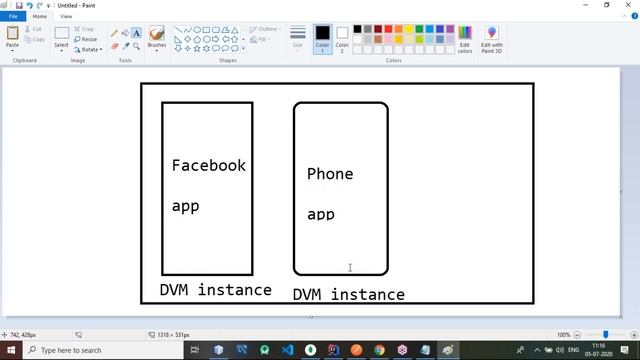Open Customize Quick Access Toolbar dropdown
The height and width of the screenshot is (360, 640).
pos(49,6)
